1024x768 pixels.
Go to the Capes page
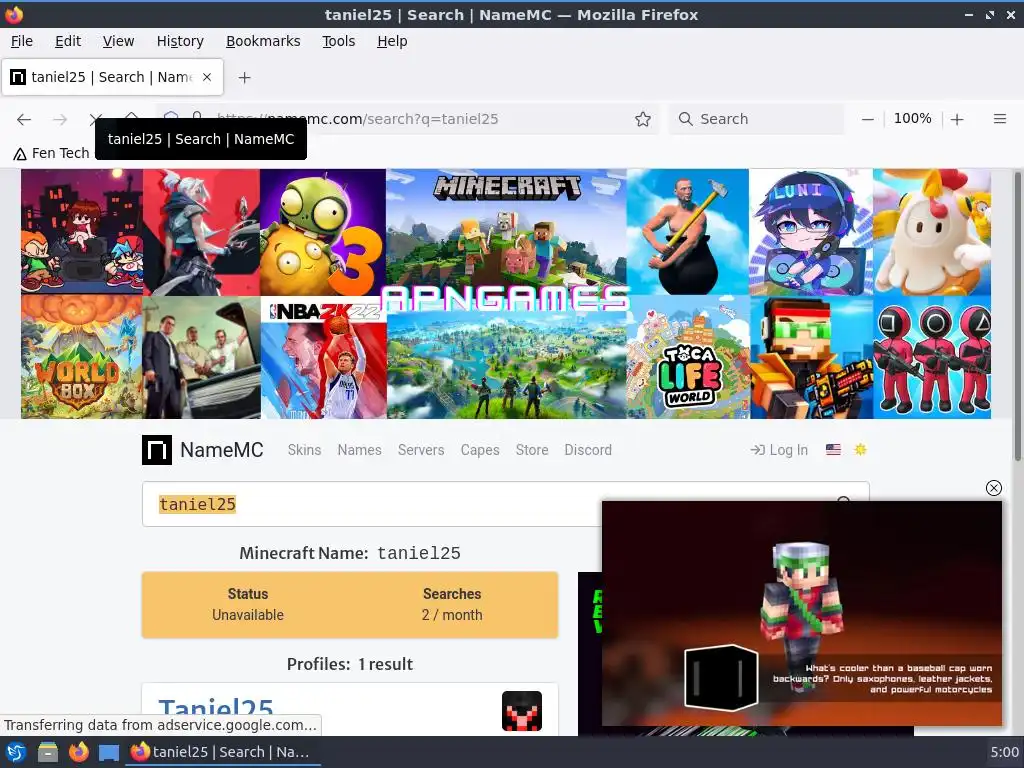(x=480, y=450)
